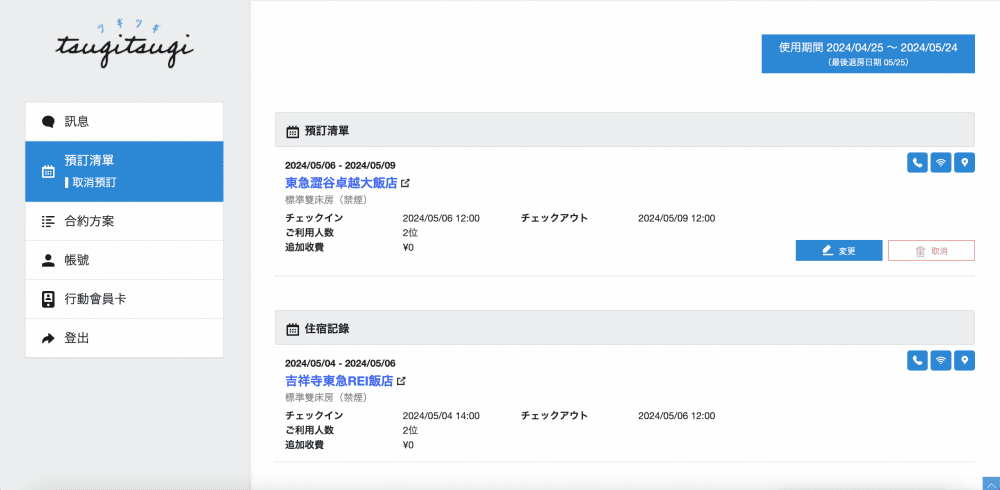Go to the 帳號 account page
This screenshot has height=490, width=1000.
pyautogui.click(x=124, y=260)
